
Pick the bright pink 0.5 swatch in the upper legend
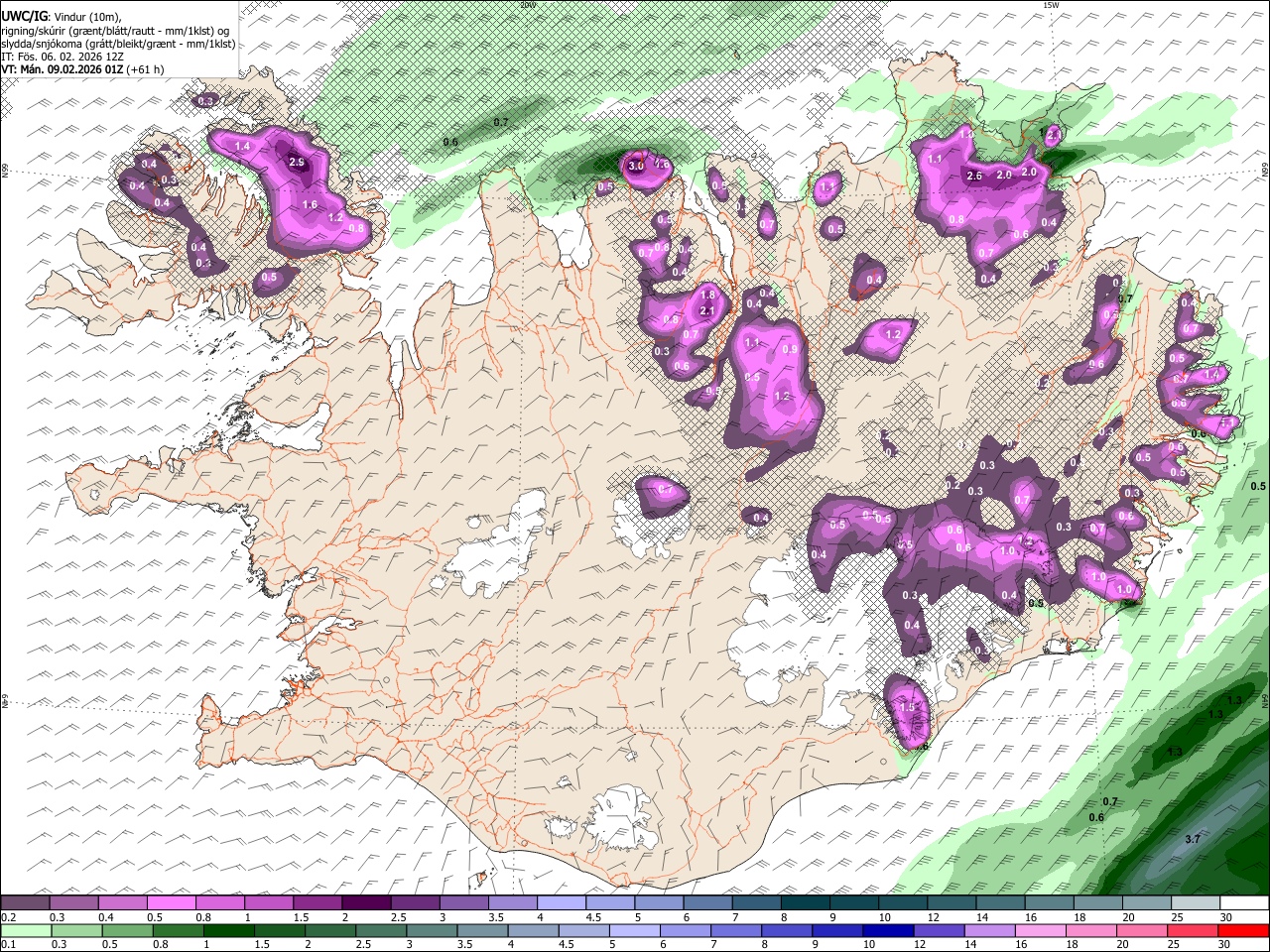(x=171, y=902)
